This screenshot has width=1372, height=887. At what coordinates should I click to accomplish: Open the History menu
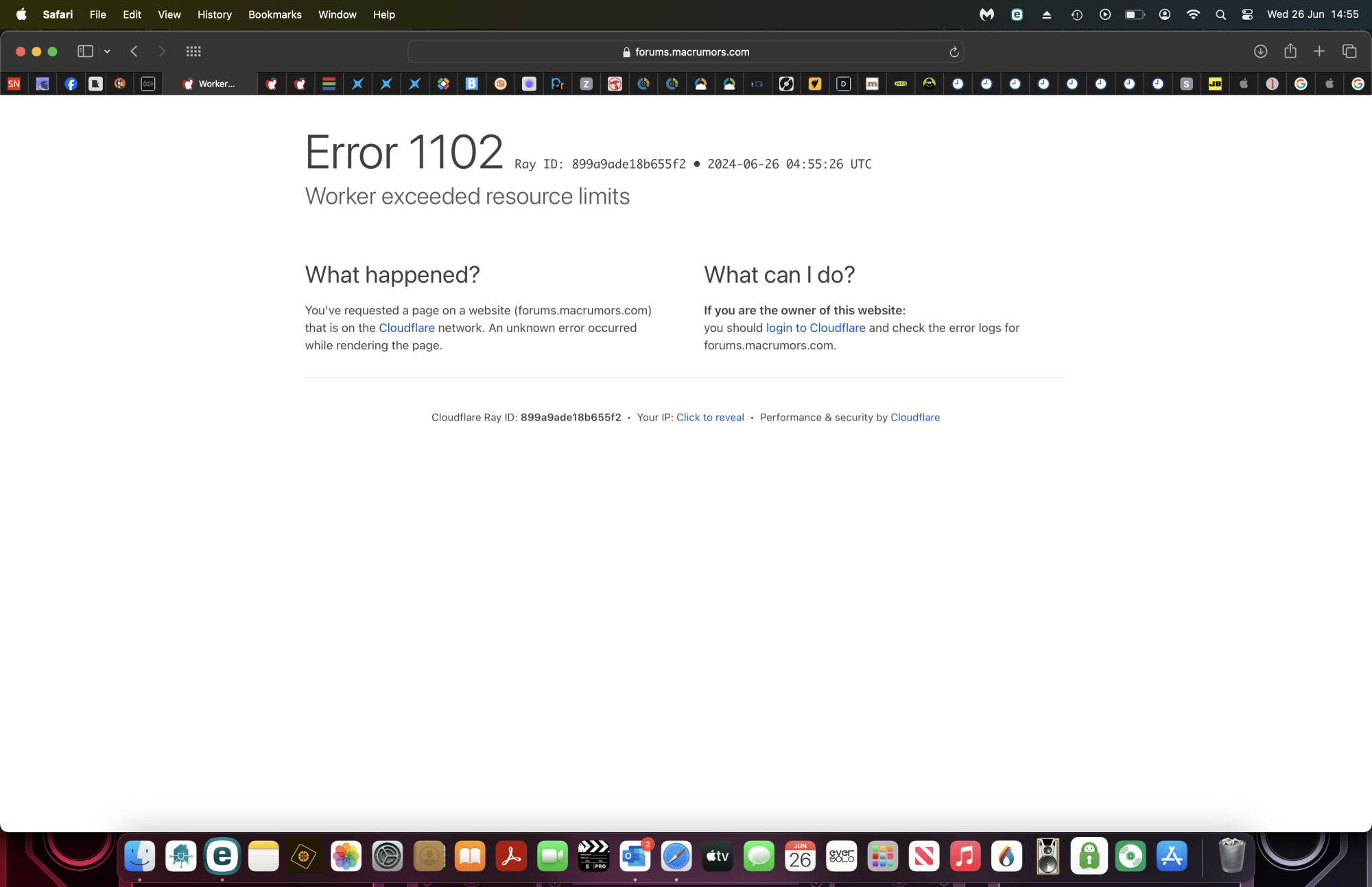(x=214, y=14)
